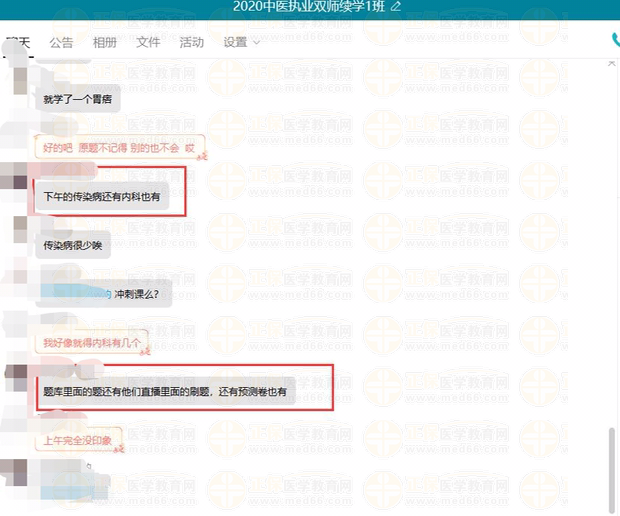Screen dimensions: 620x516
Task: Select the message 下午的传染病还有内科也有
Action: pyautogui.click(x=101, y=198)
